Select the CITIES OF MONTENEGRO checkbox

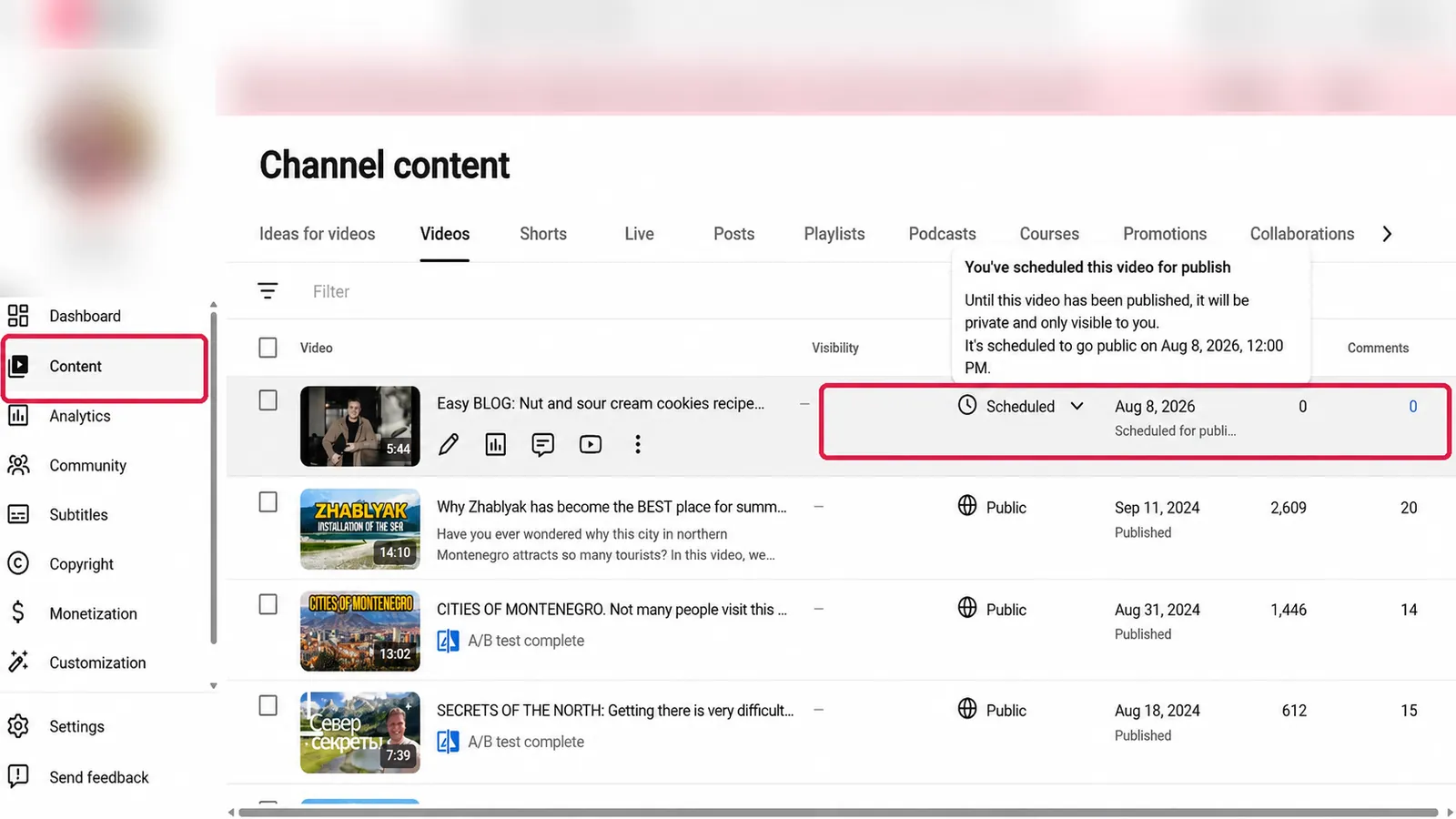click(x=268, y=604)
